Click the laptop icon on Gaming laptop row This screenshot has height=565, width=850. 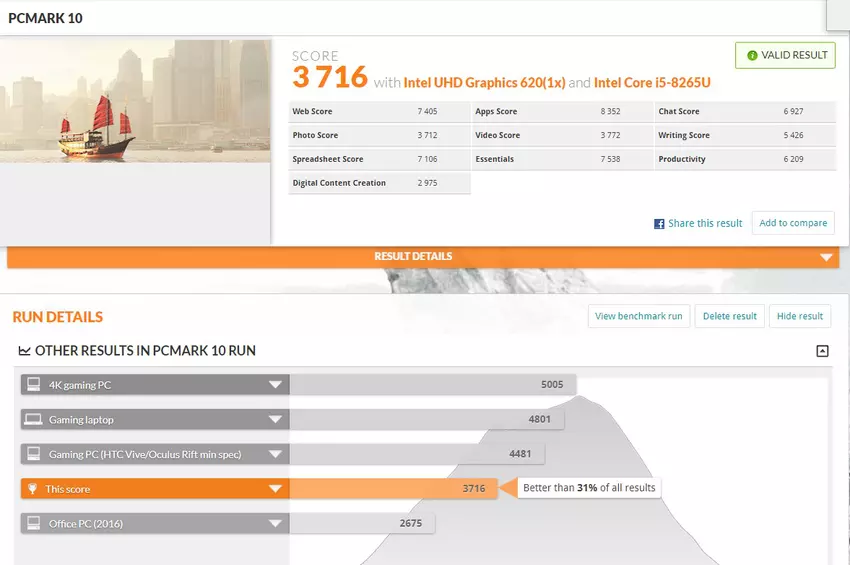(x=33, y=419)
